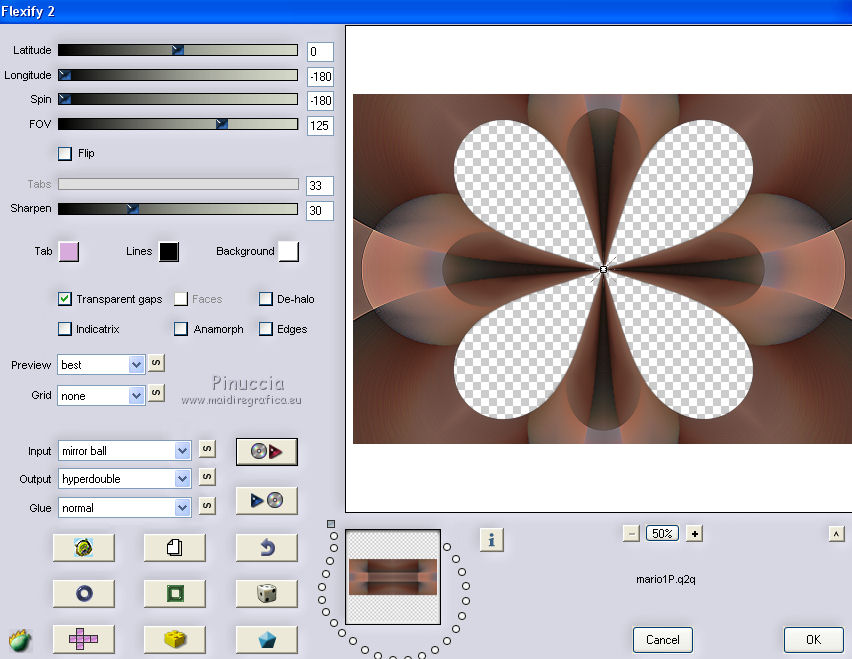
Task: Click the round yellow-green icon button
Action: [84, 548]
